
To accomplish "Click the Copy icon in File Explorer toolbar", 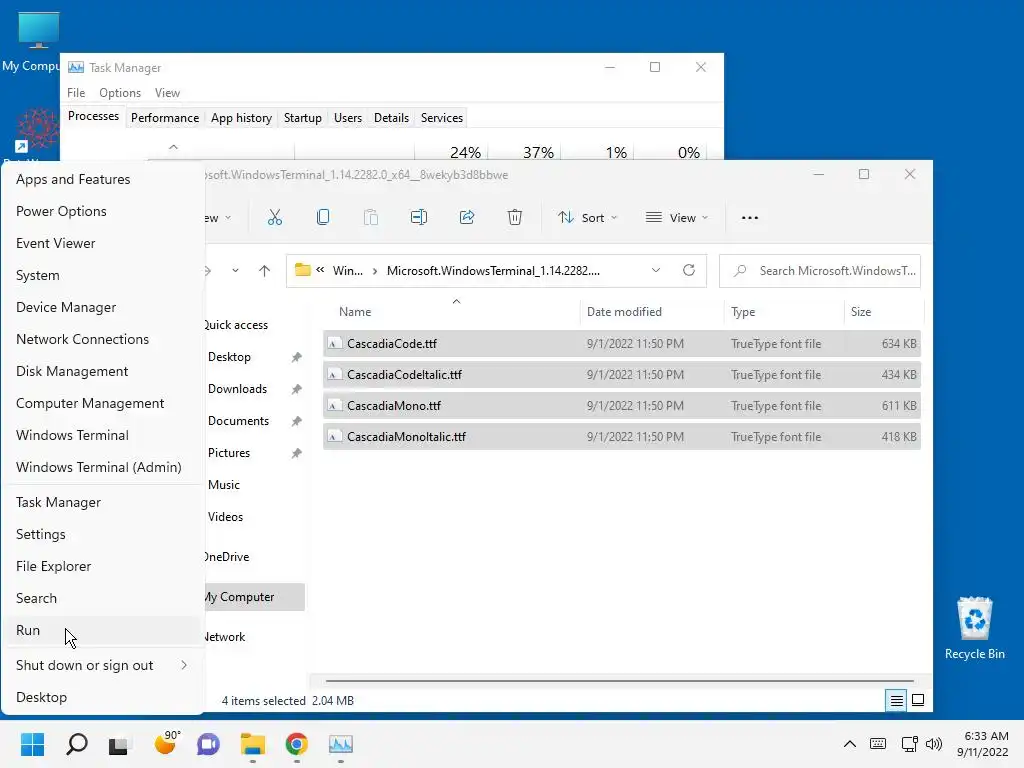I will coord(323,217).
